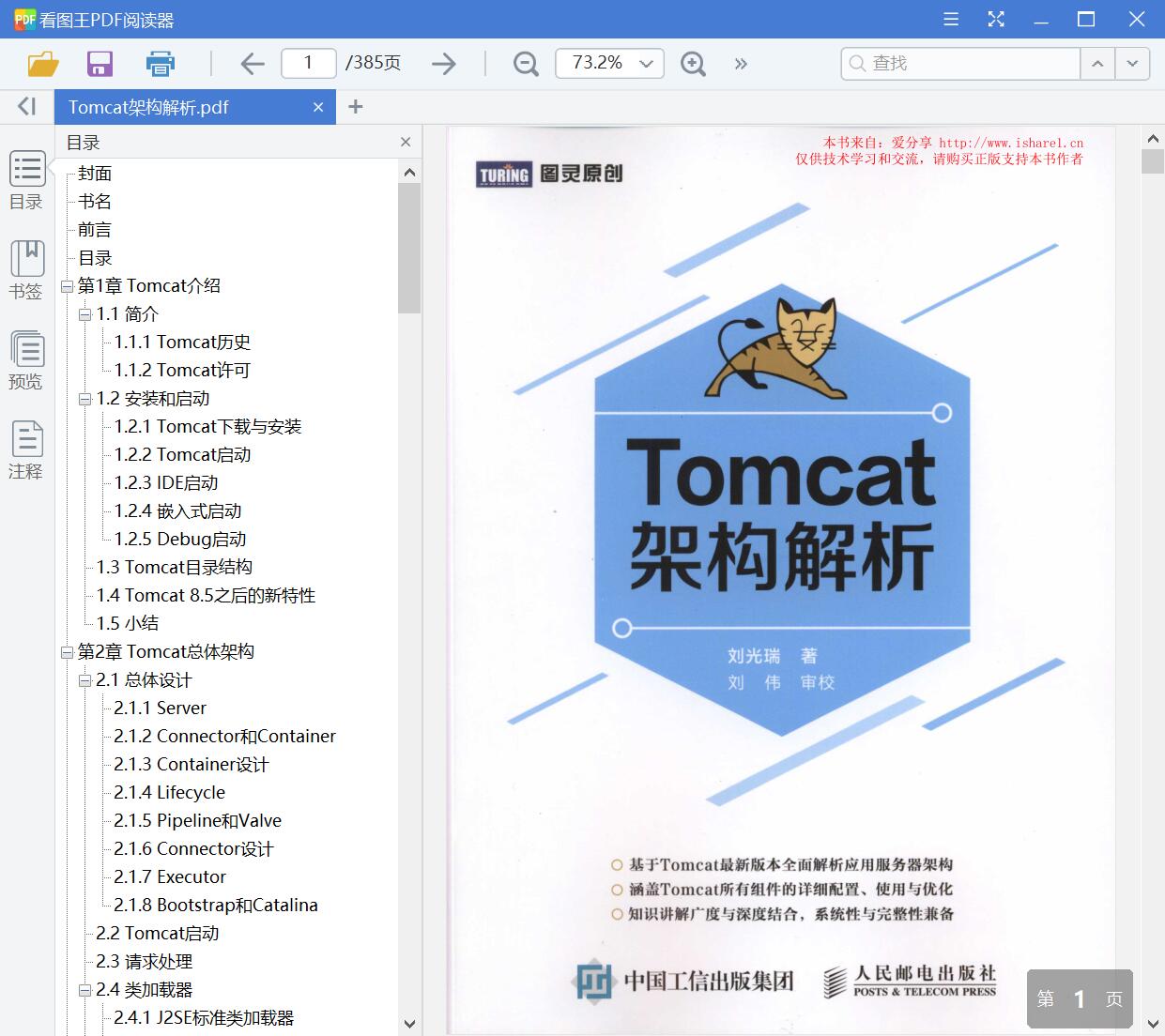The height and width of the screenshot is (1036, 1165).
Task: Open 2.1.5 Pipeline和Valve section
Action: point(197,821)
